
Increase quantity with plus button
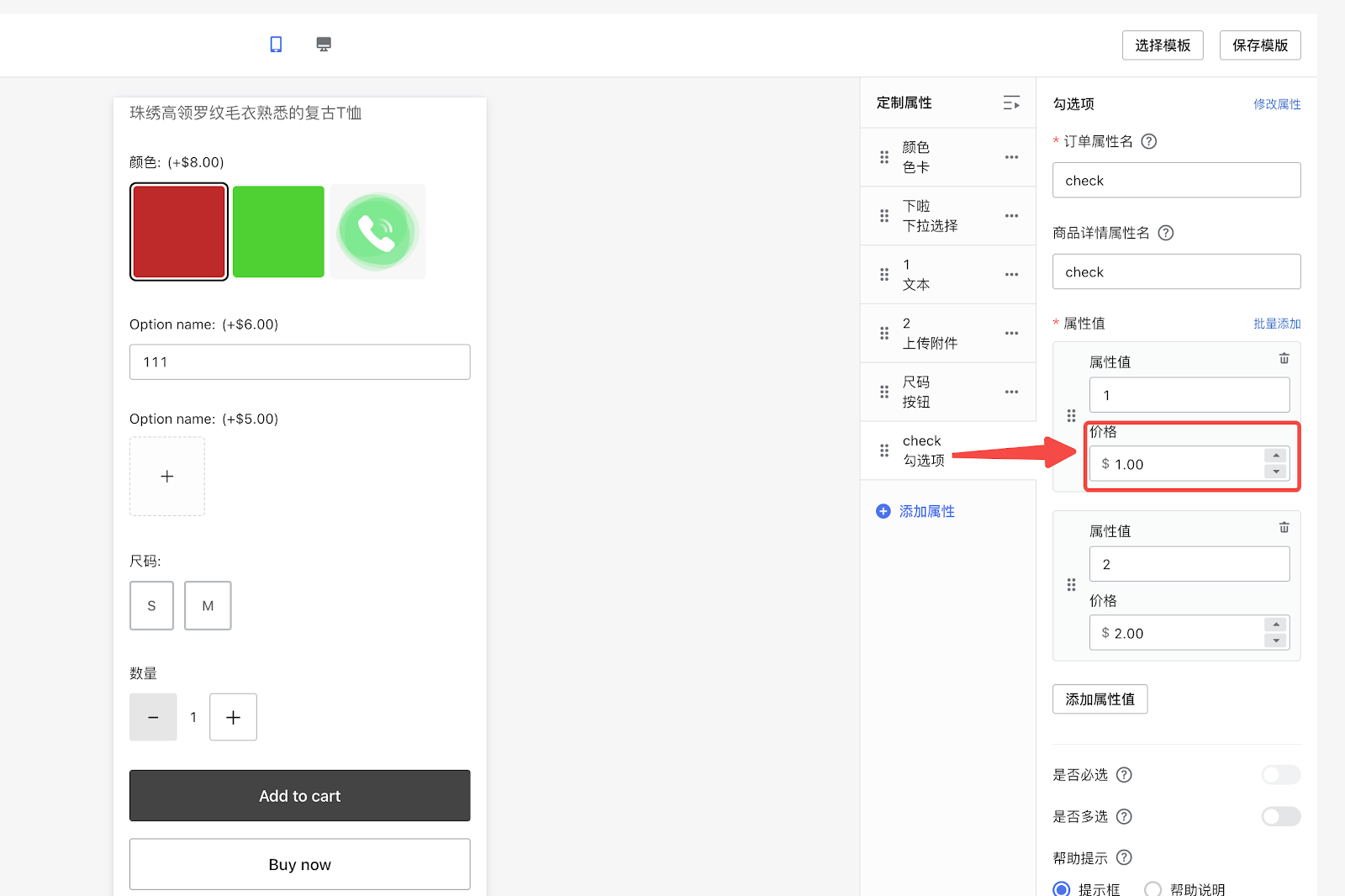pos(233,717)
